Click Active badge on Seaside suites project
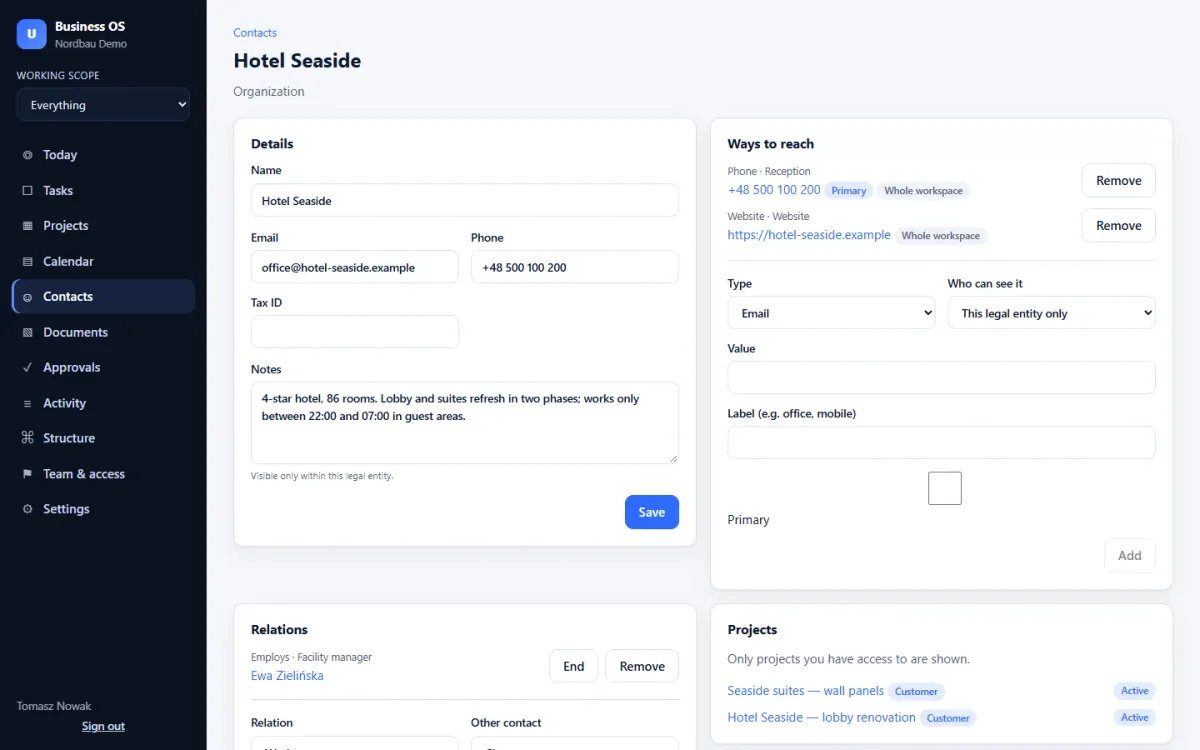 [1135, 691]
